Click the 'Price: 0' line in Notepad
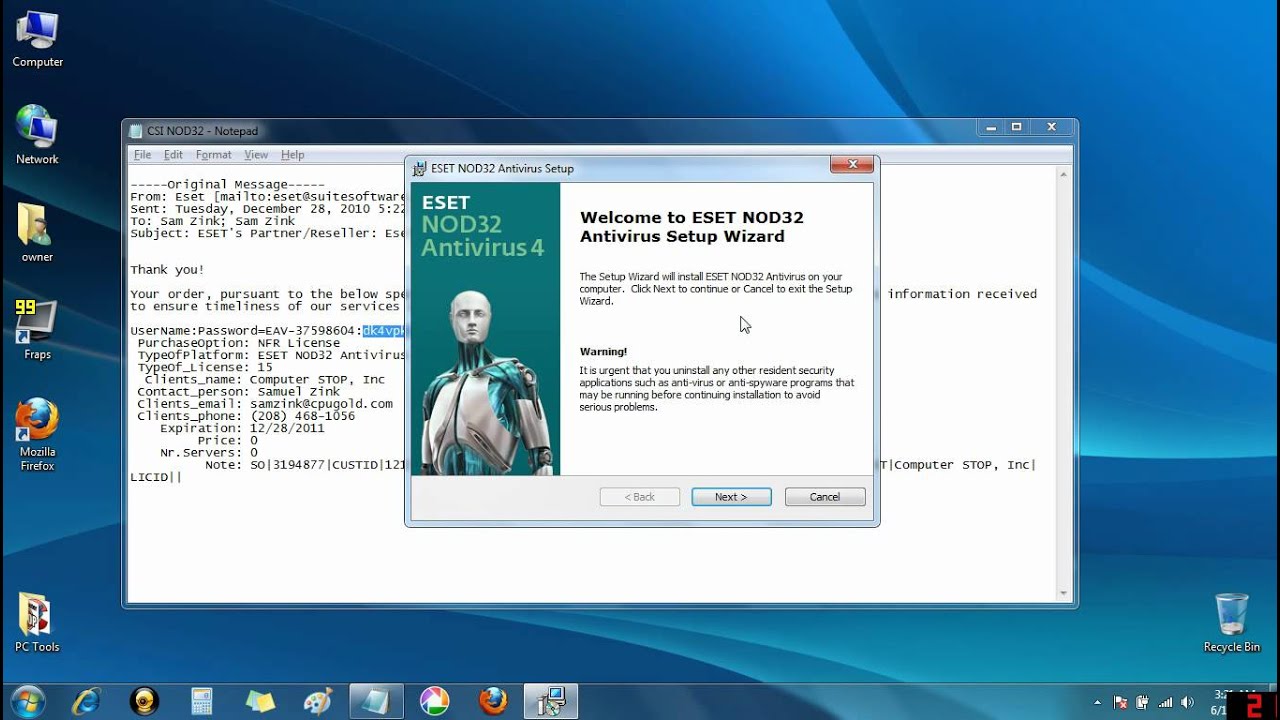The height and width of the screenshot is (720, 1280). point(227,440)
